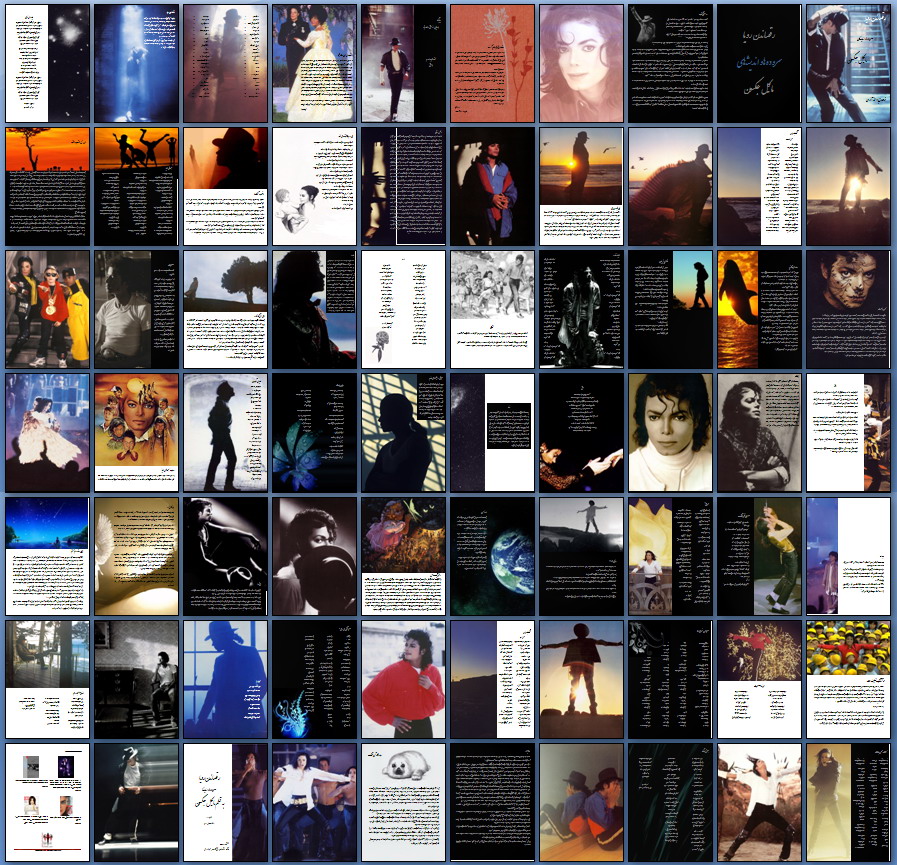This screenshot has height=865, width=897.
Task: Open the three kids in colorful outfits page
Action: (x=47, y=309)
